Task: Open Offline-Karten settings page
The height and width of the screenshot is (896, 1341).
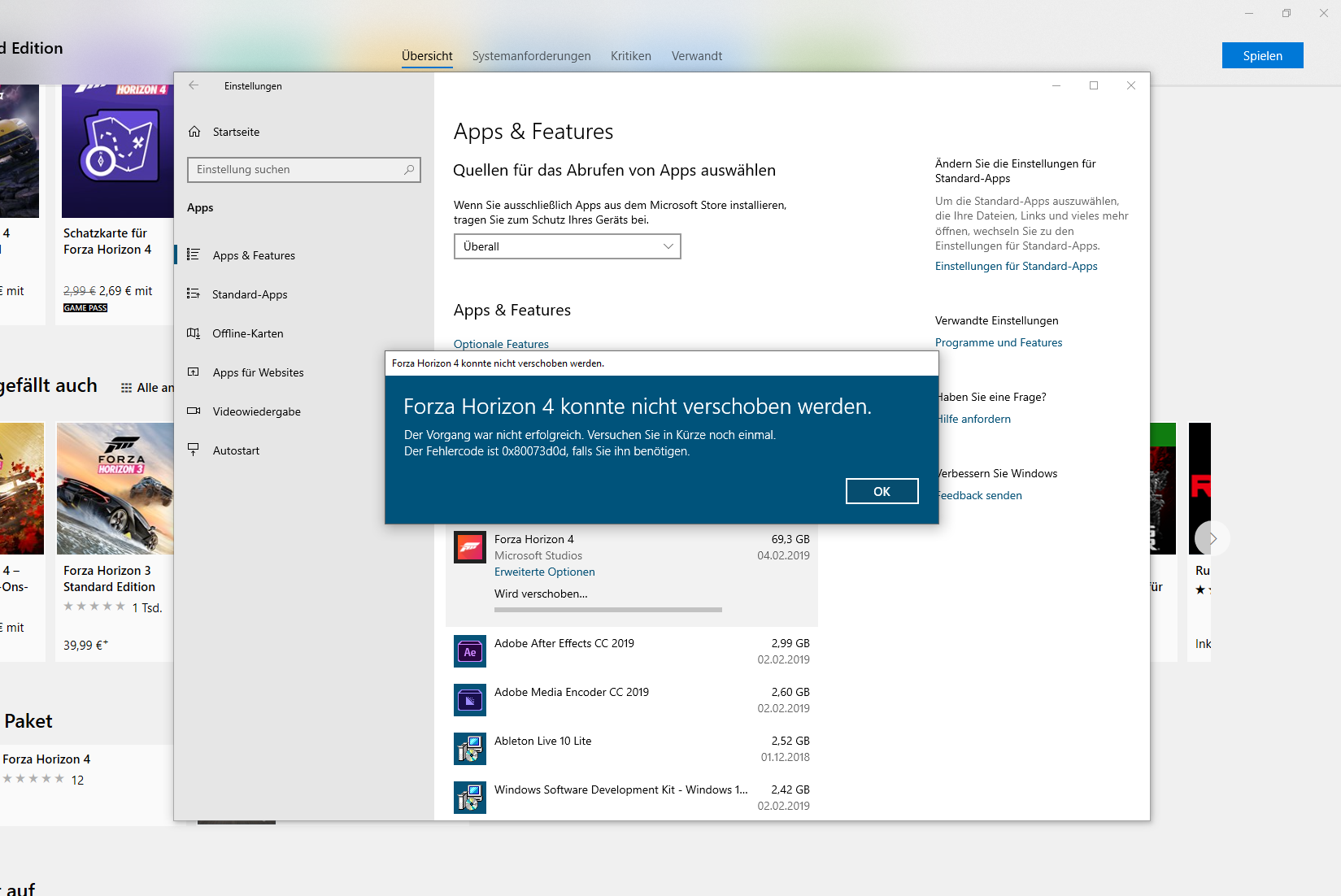Action: [303, 333]
